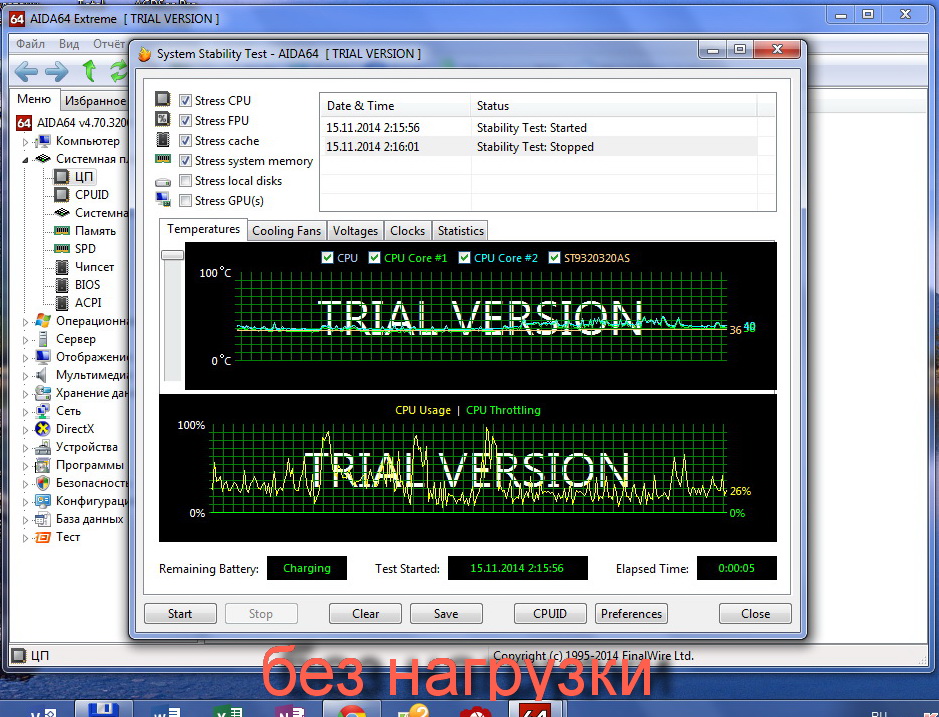Click the blue Back arrow toolbar icon
Viewport: 939px width, 717px height.
coord(26,71)
